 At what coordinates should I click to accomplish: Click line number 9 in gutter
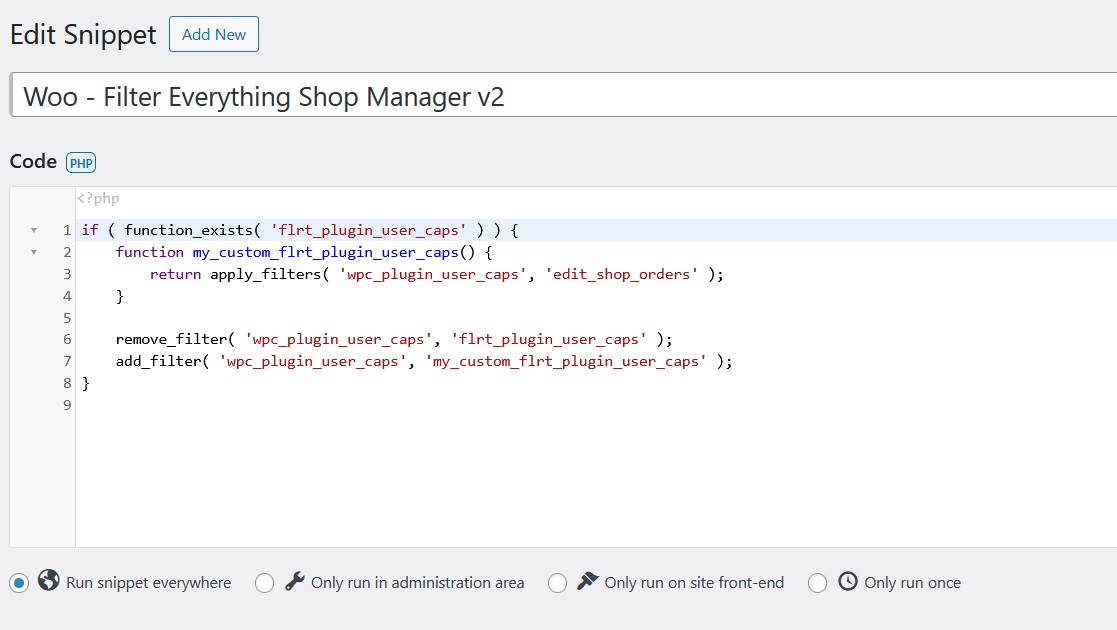[67, 406]
